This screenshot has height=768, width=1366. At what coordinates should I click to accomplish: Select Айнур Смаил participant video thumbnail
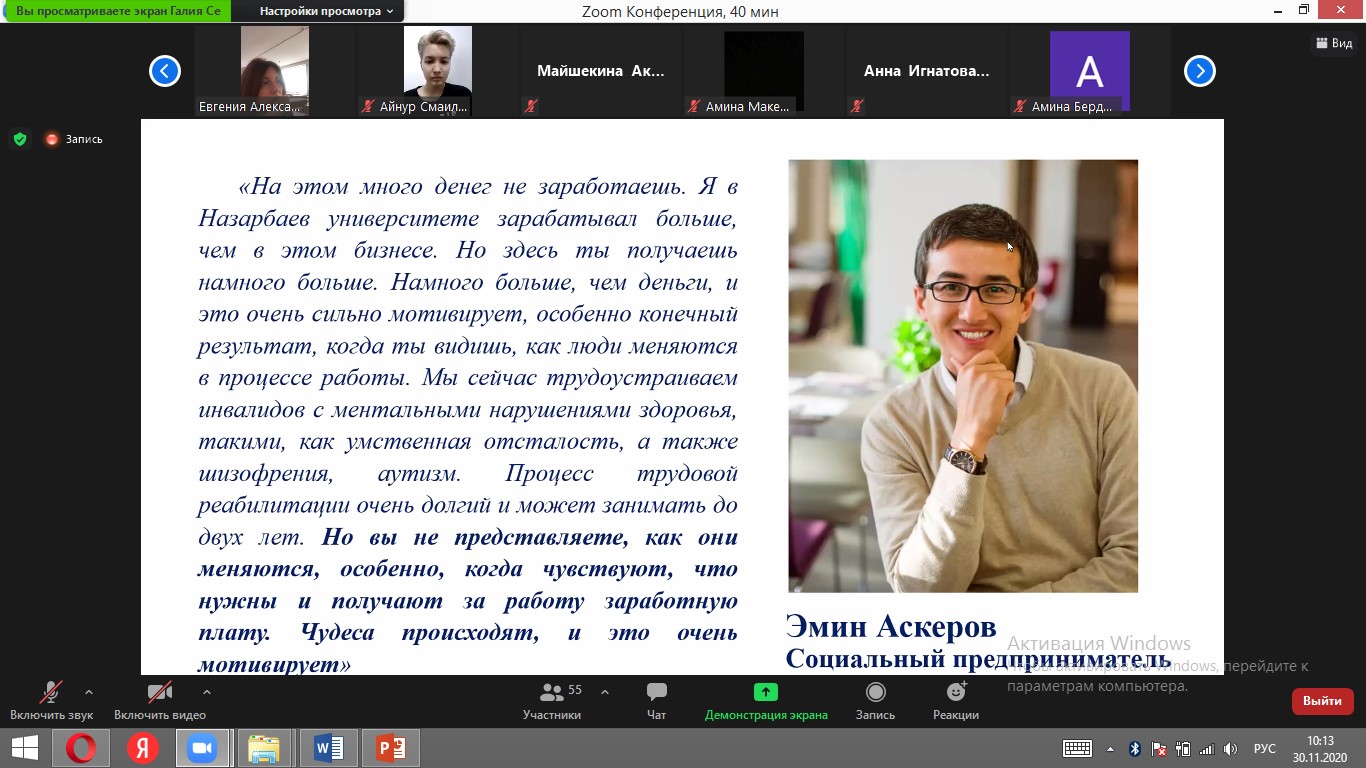point(437,70)
